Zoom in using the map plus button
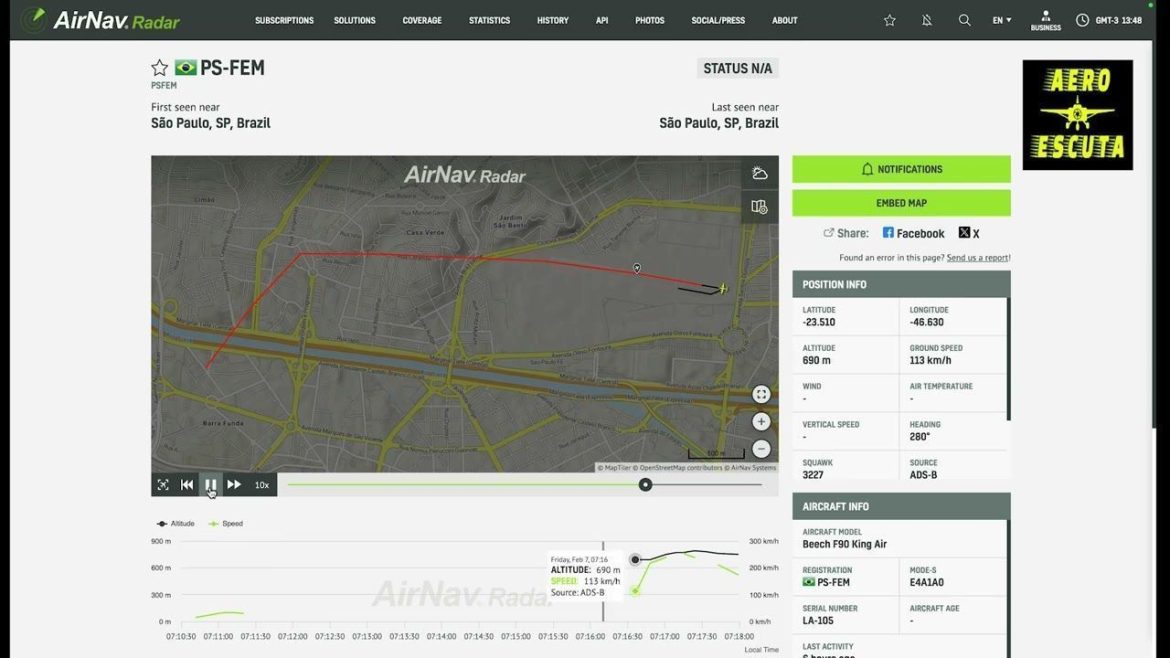 point(761,421)
